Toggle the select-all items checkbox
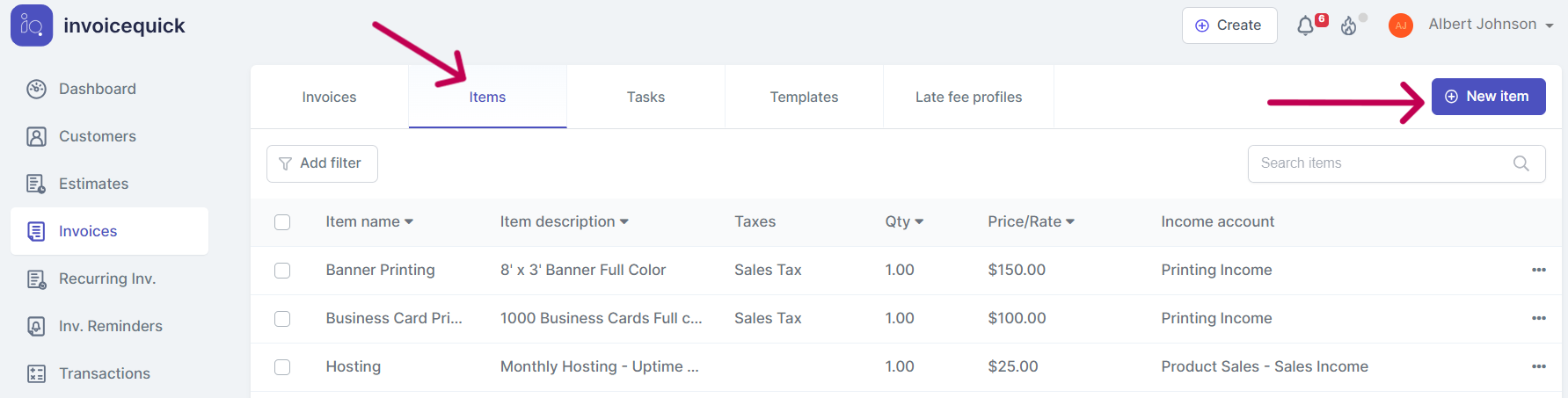Screen dimensions: 1568x398 pyautogui.click(x=282, y=222)
